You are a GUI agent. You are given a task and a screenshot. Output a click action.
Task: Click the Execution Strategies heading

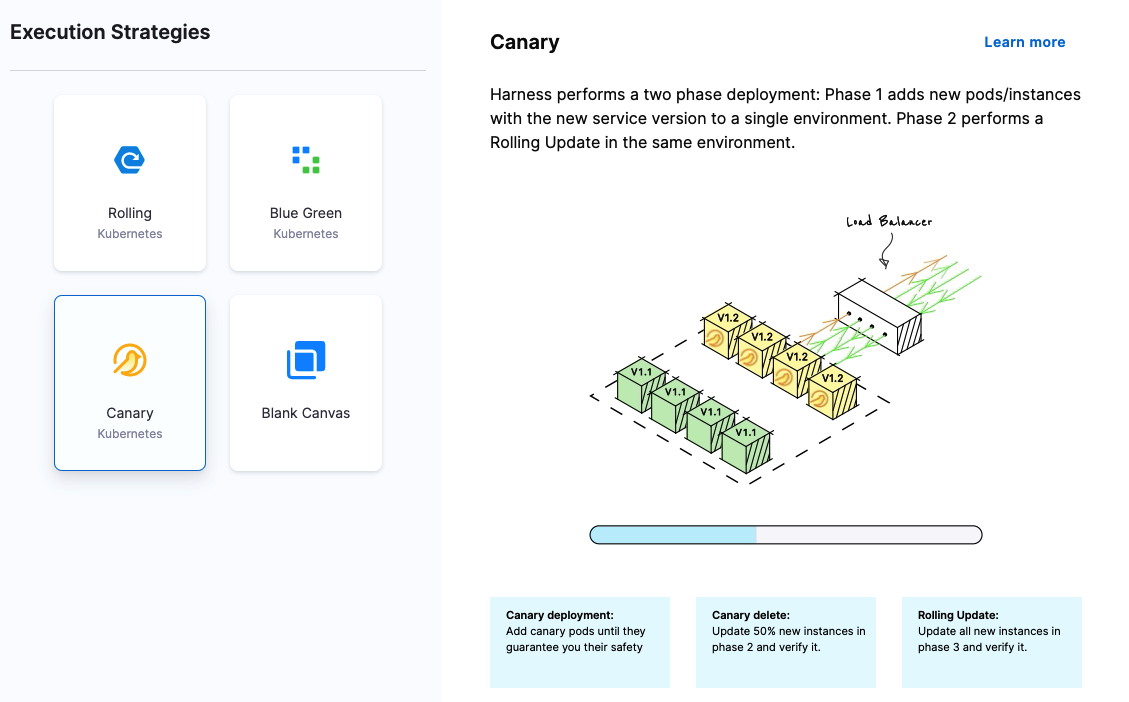point(110,32)
